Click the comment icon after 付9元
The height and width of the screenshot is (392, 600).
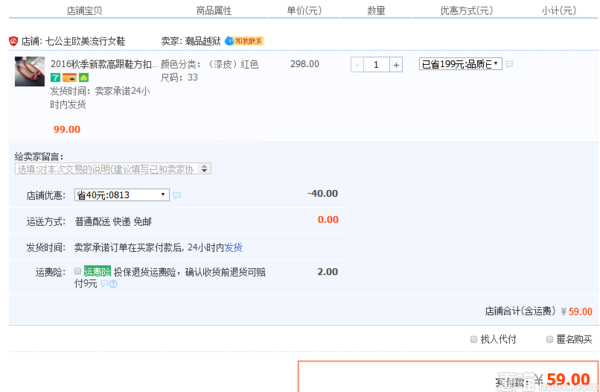point(104,284)
